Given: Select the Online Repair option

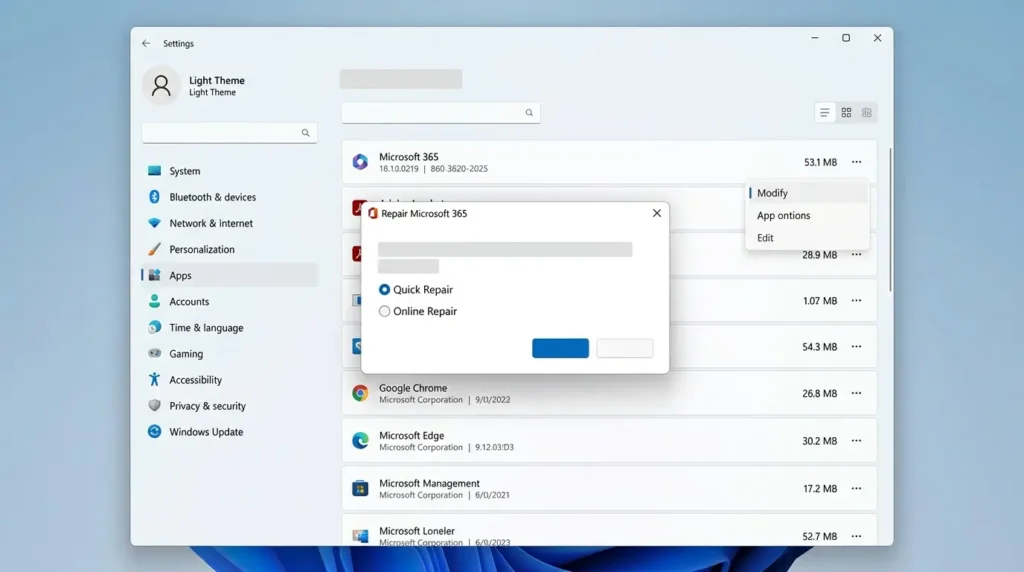Looking at the screenshot, I should click(x=418, y=311).
